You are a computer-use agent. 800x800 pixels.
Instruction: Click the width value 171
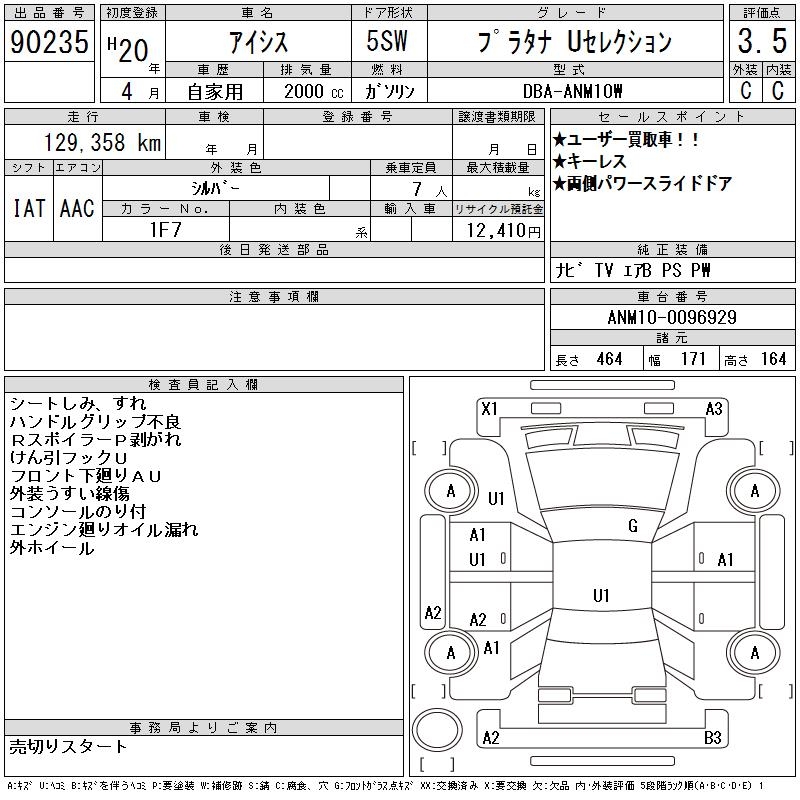(693, 359)
